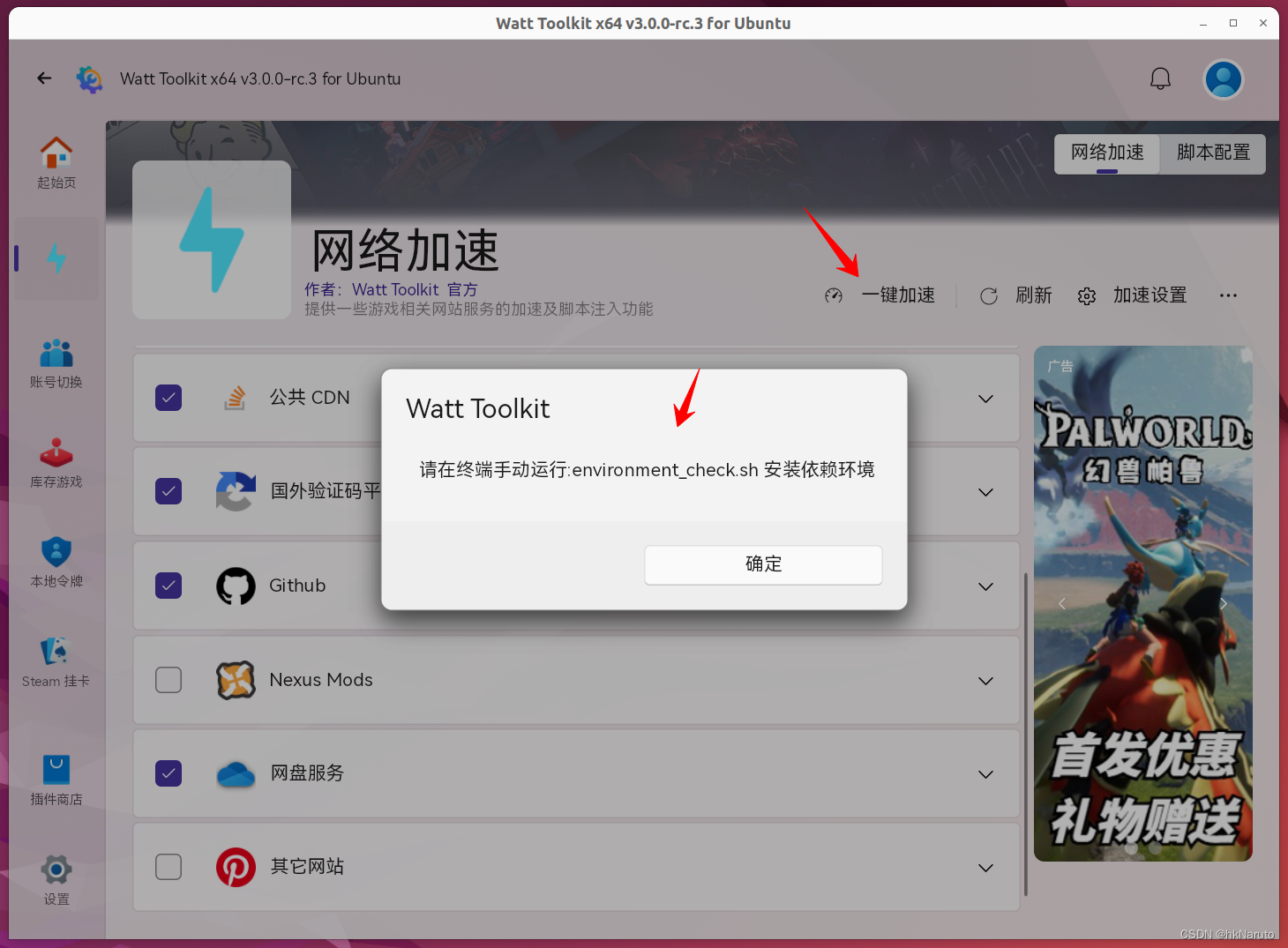The width and height of the screenshot is (1288, 948).
Task: Click the Watt Toolkit logo icon
Action: 89,79
